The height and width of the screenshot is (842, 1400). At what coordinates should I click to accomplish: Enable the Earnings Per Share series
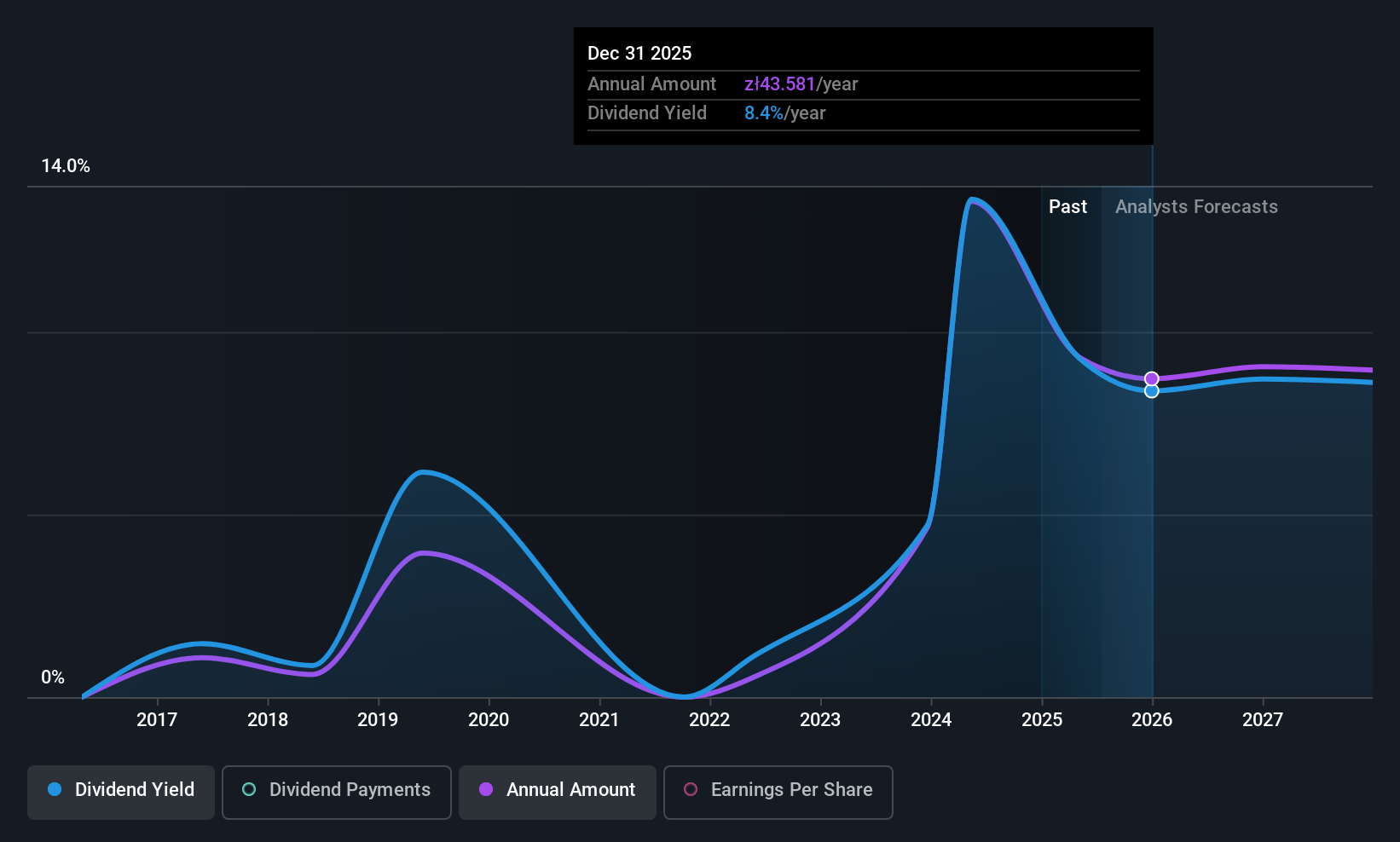tap(778, 793)
